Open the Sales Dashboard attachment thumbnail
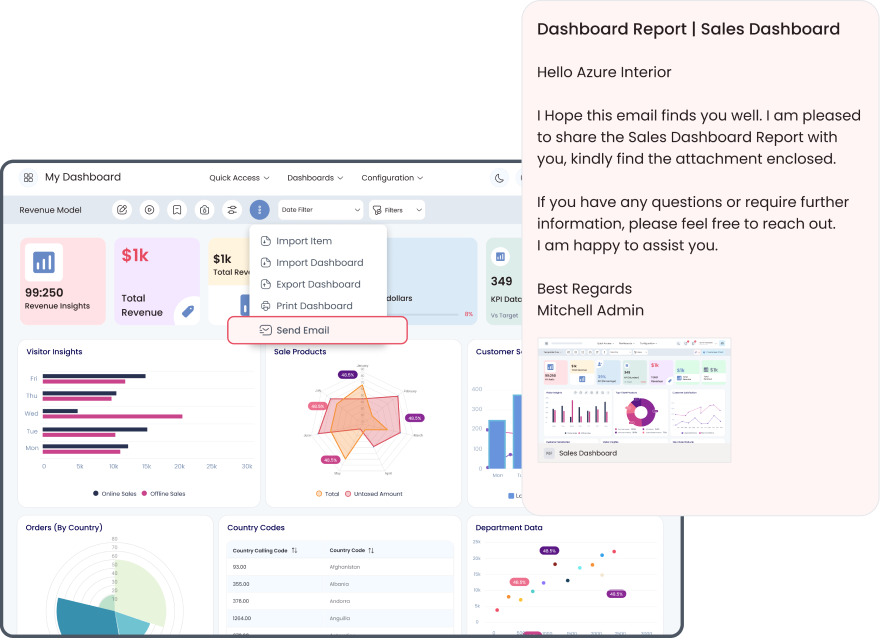Image resolution: width=884 pixels, height=638 pixels. [x=634, y=399]
